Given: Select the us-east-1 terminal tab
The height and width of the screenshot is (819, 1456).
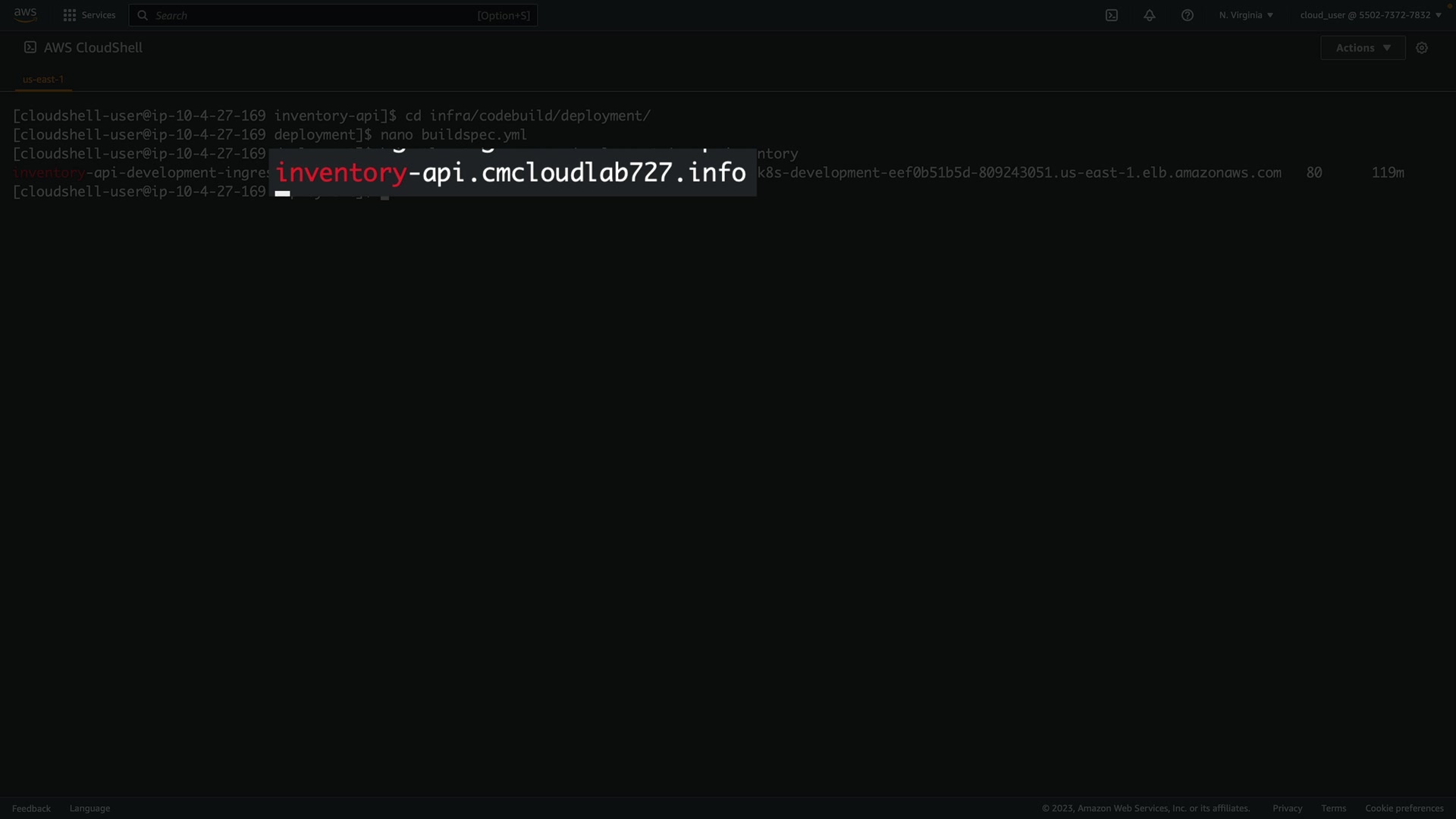Looking at the screenshot, I should (x=43, y=79).
